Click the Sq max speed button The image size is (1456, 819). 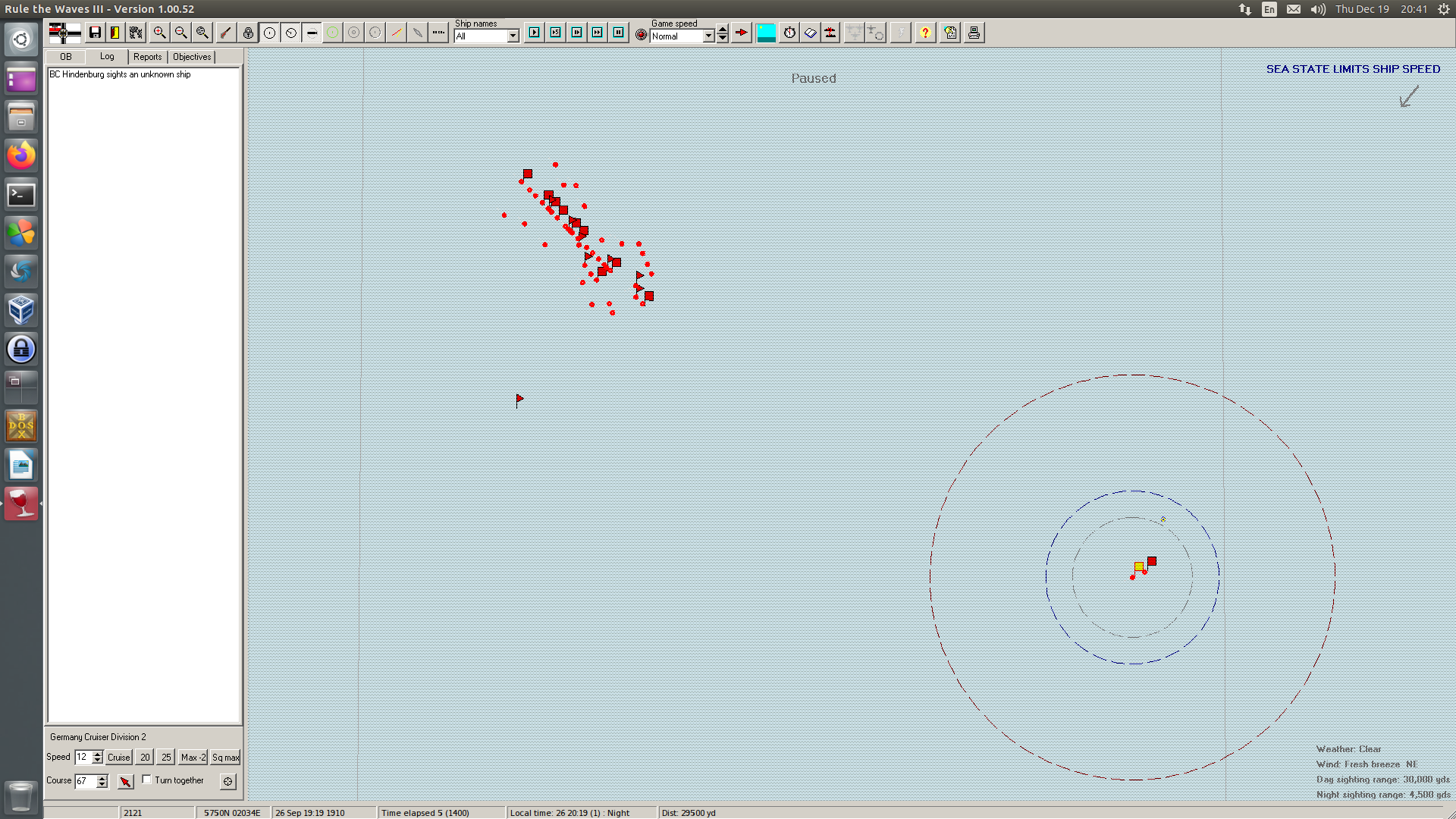(225, 758)
